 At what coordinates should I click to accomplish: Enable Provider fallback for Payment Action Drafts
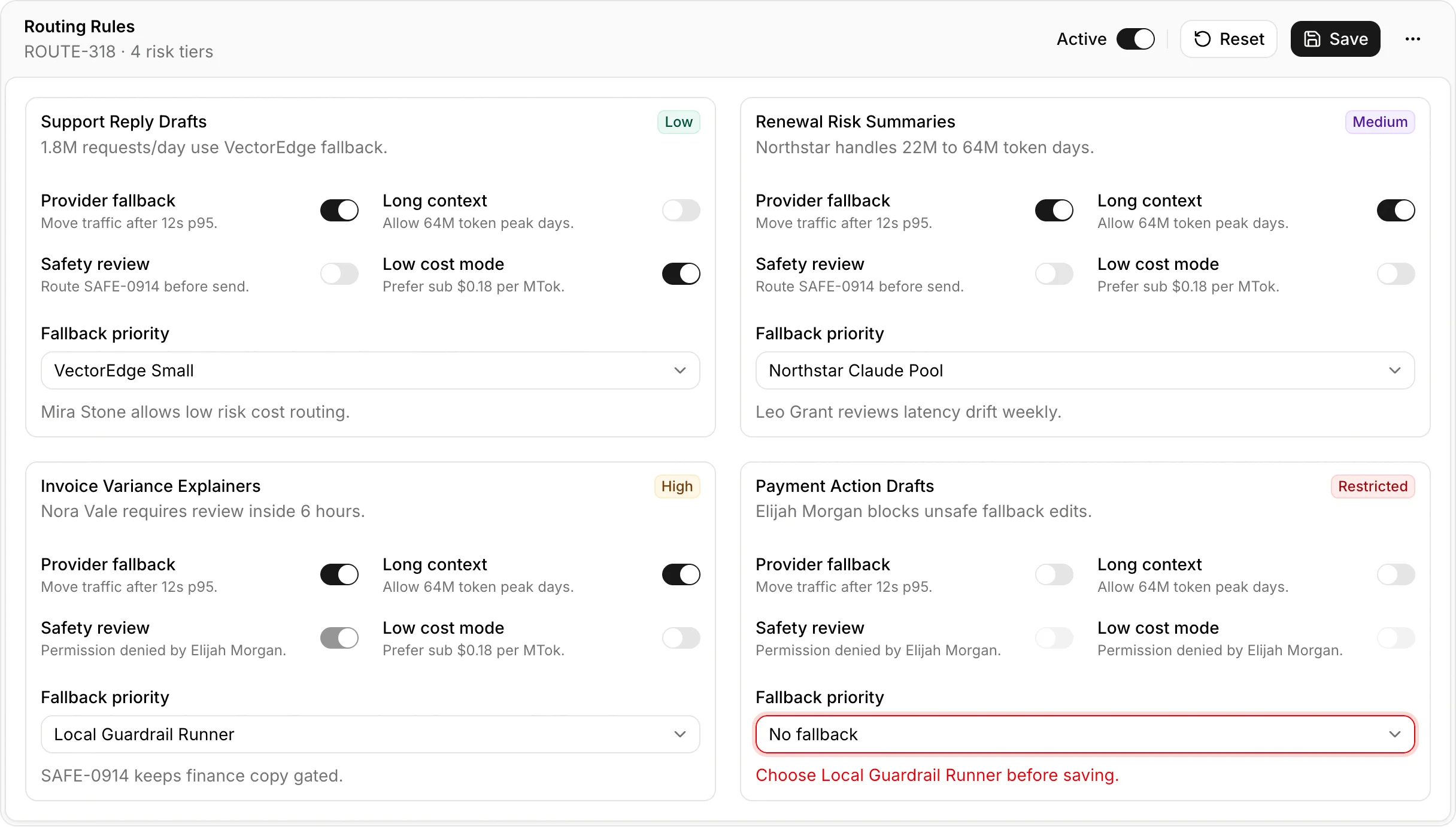1054,574
